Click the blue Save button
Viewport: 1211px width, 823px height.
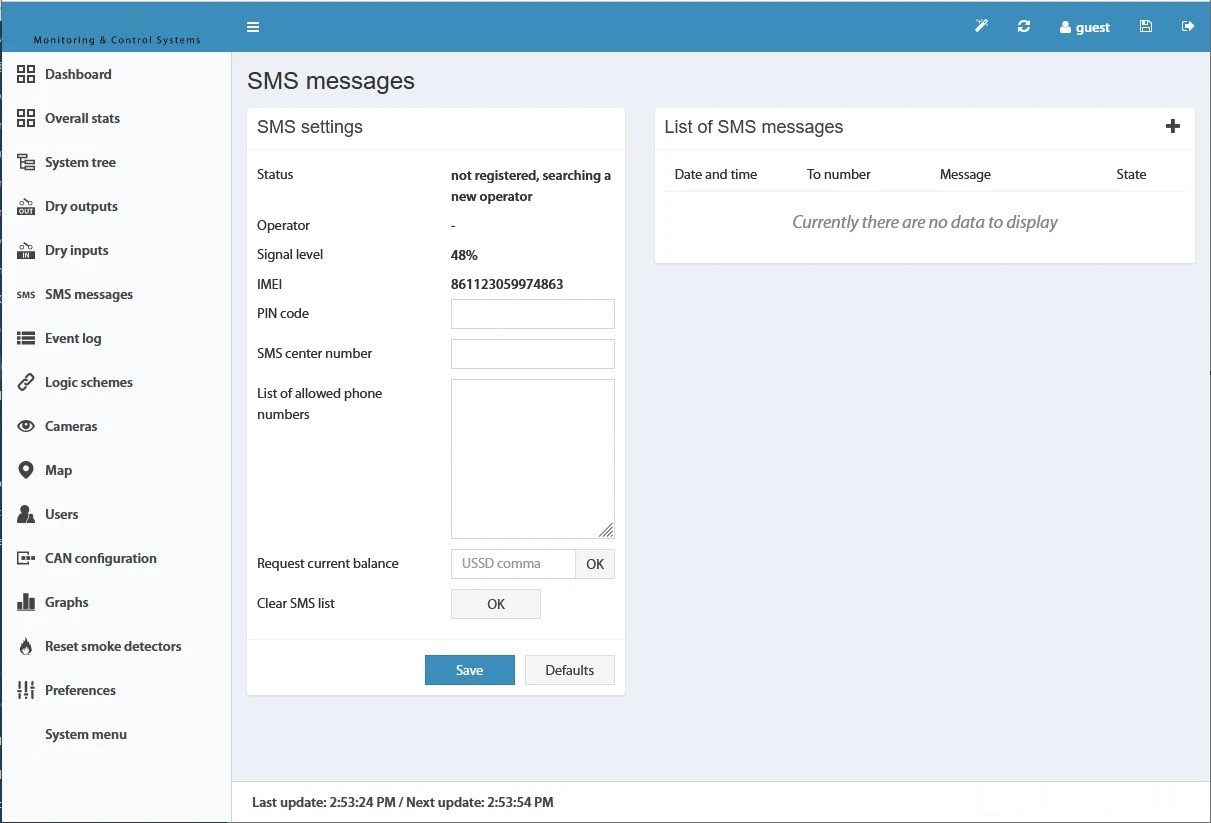click(470, 670)
